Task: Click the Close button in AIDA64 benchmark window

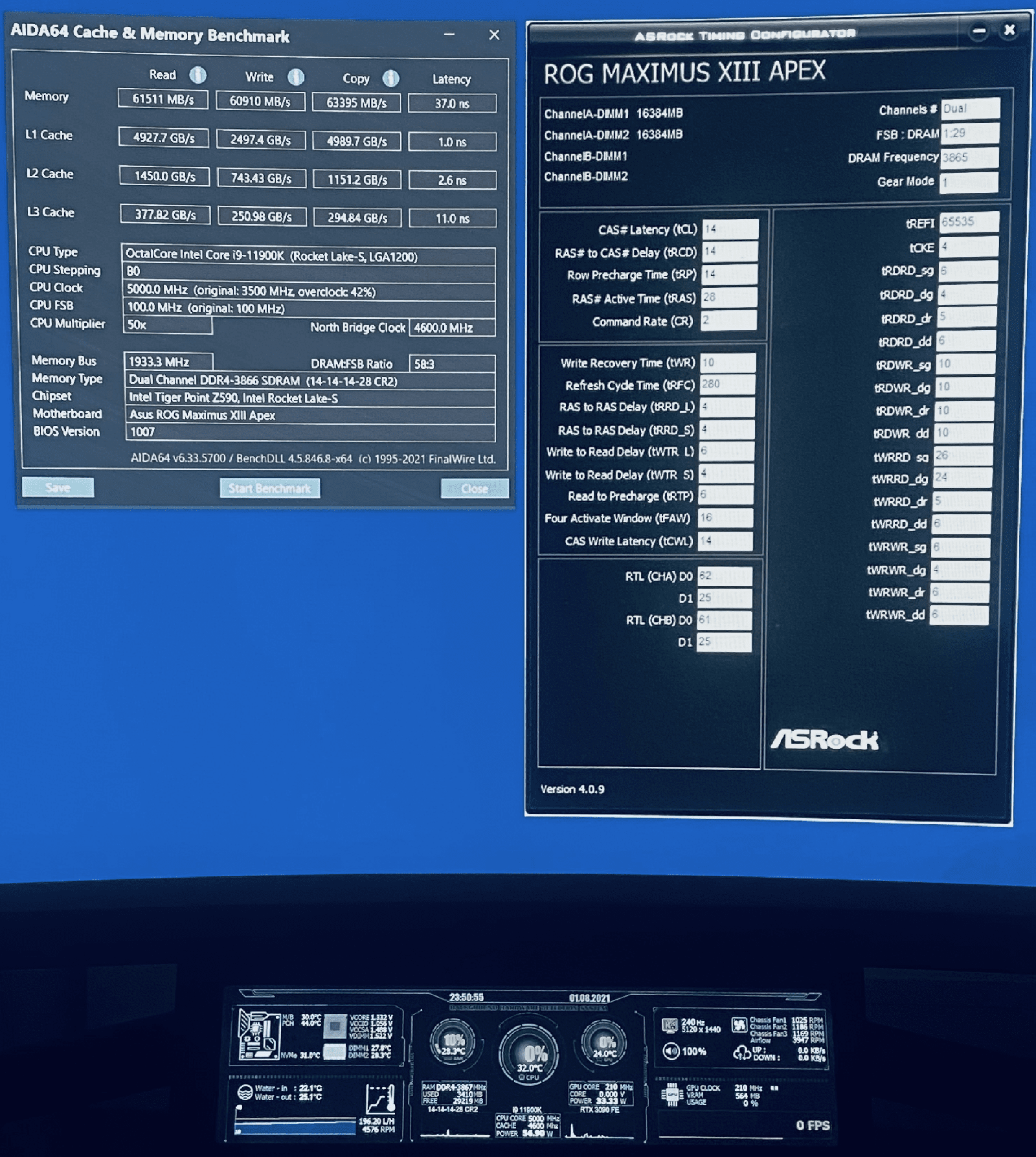Action: tap(475, 489)
